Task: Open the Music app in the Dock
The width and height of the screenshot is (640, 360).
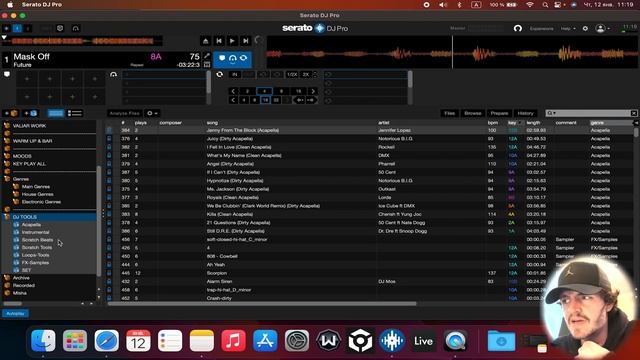Action: [x=233, y=340]
